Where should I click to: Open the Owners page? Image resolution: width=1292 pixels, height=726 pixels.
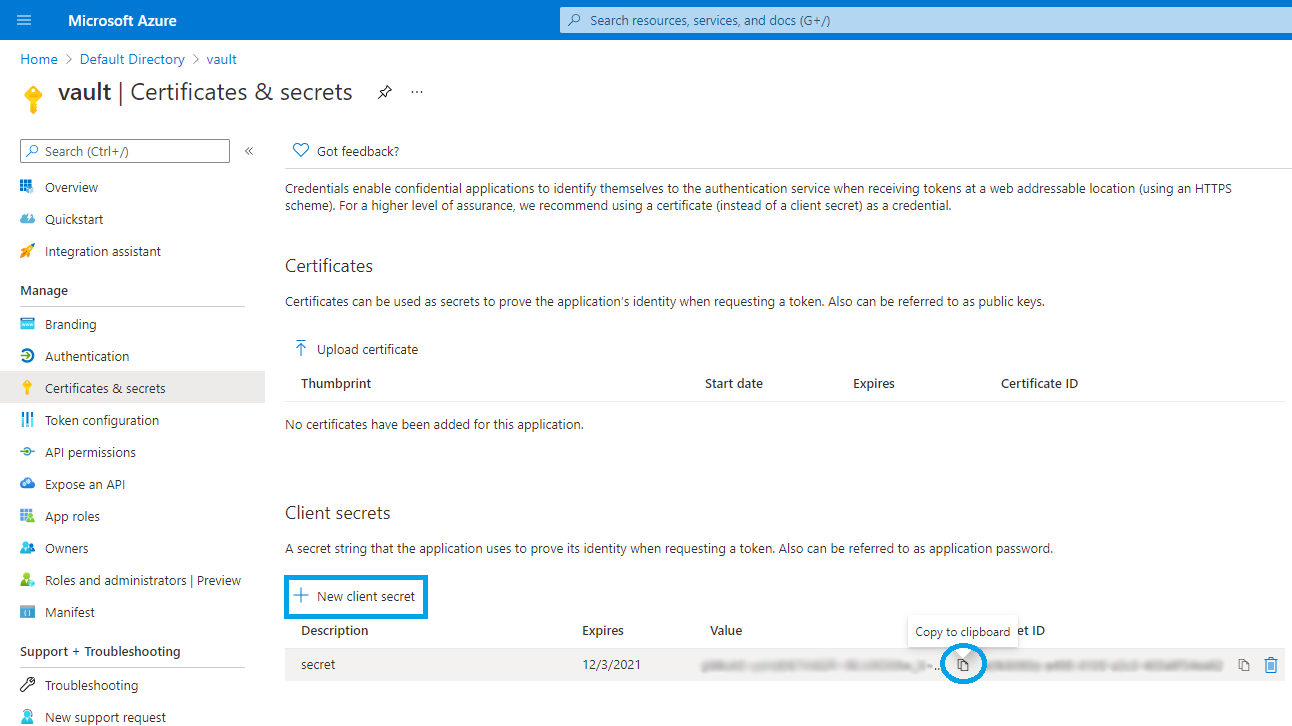click(66, 548)
